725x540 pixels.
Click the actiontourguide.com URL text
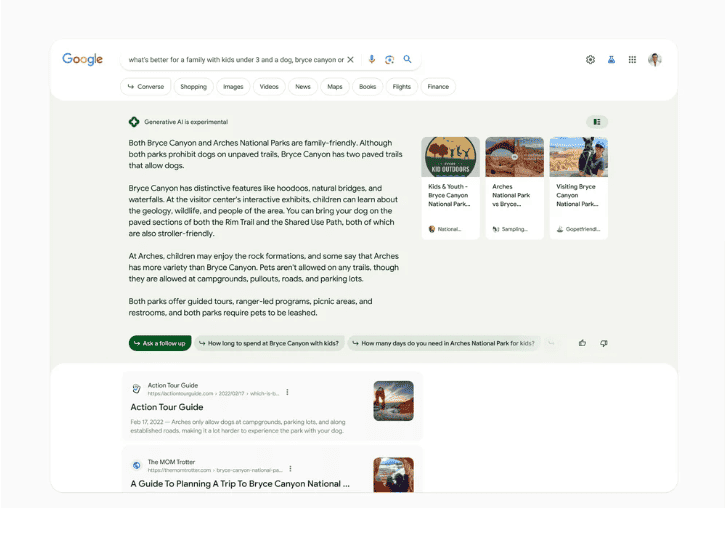pos(213,393)
